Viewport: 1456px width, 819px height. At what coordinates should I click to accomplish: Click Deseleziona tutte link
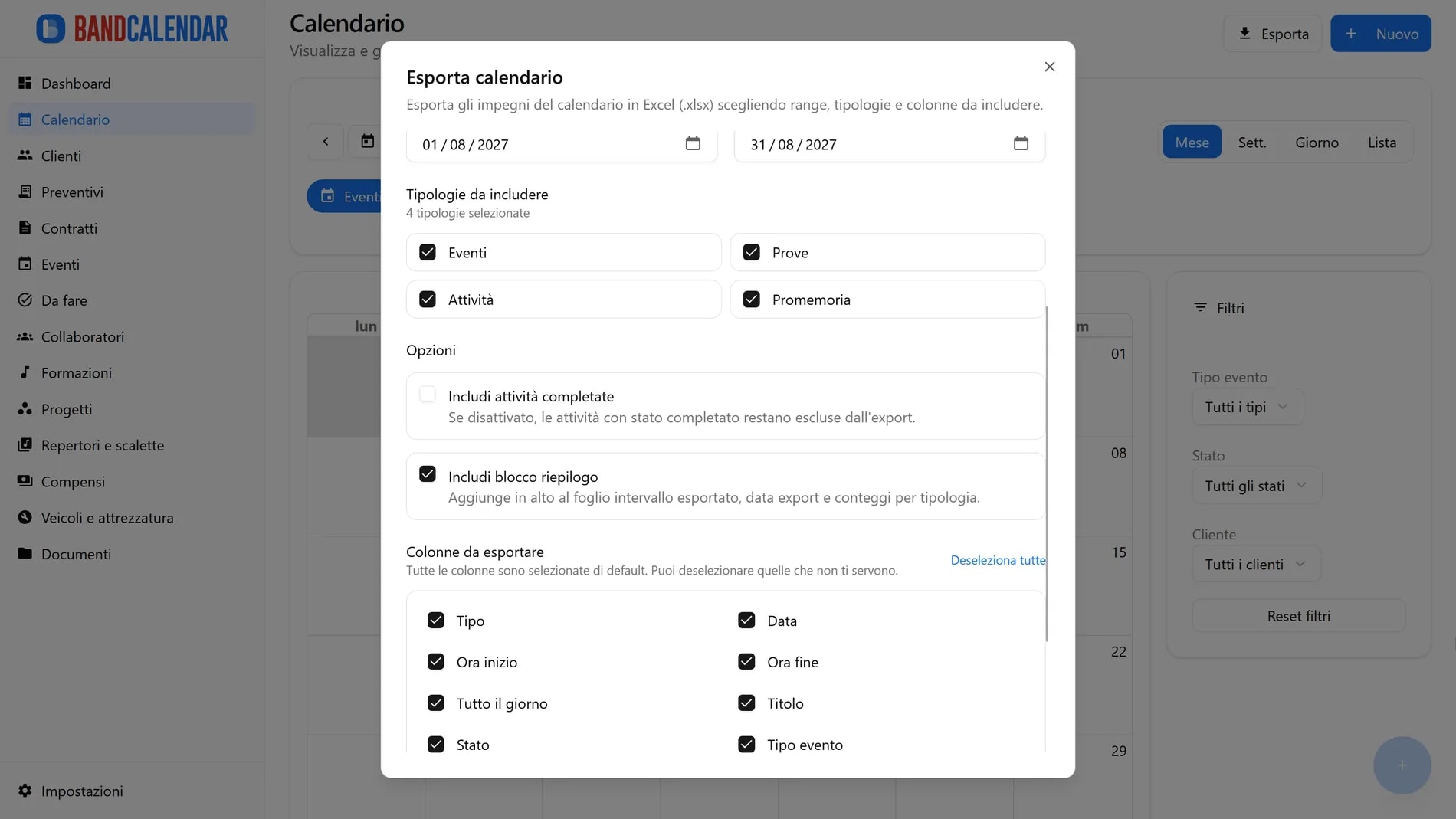pyautogui.click(x=998, y=560)
